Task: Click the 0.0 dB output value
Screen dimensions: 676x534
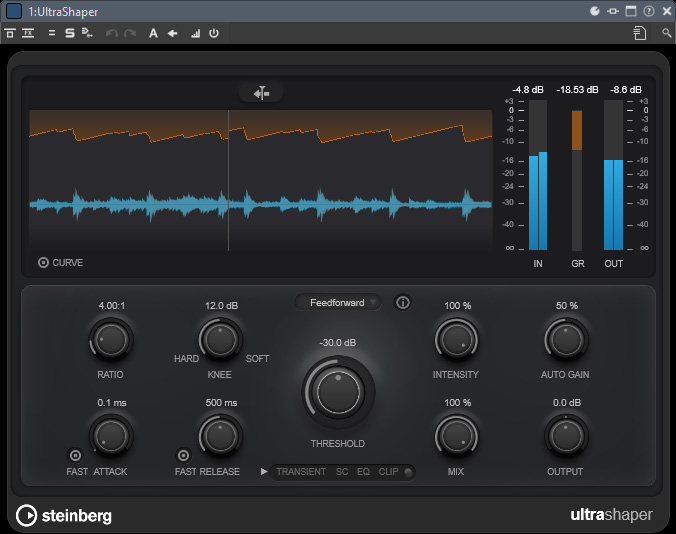Action: (x=566, y=403)
